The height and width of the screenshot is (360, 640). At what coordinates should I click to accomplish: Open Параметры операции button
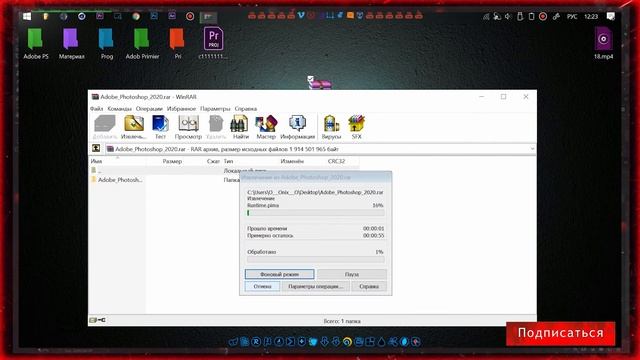[316, 287]
